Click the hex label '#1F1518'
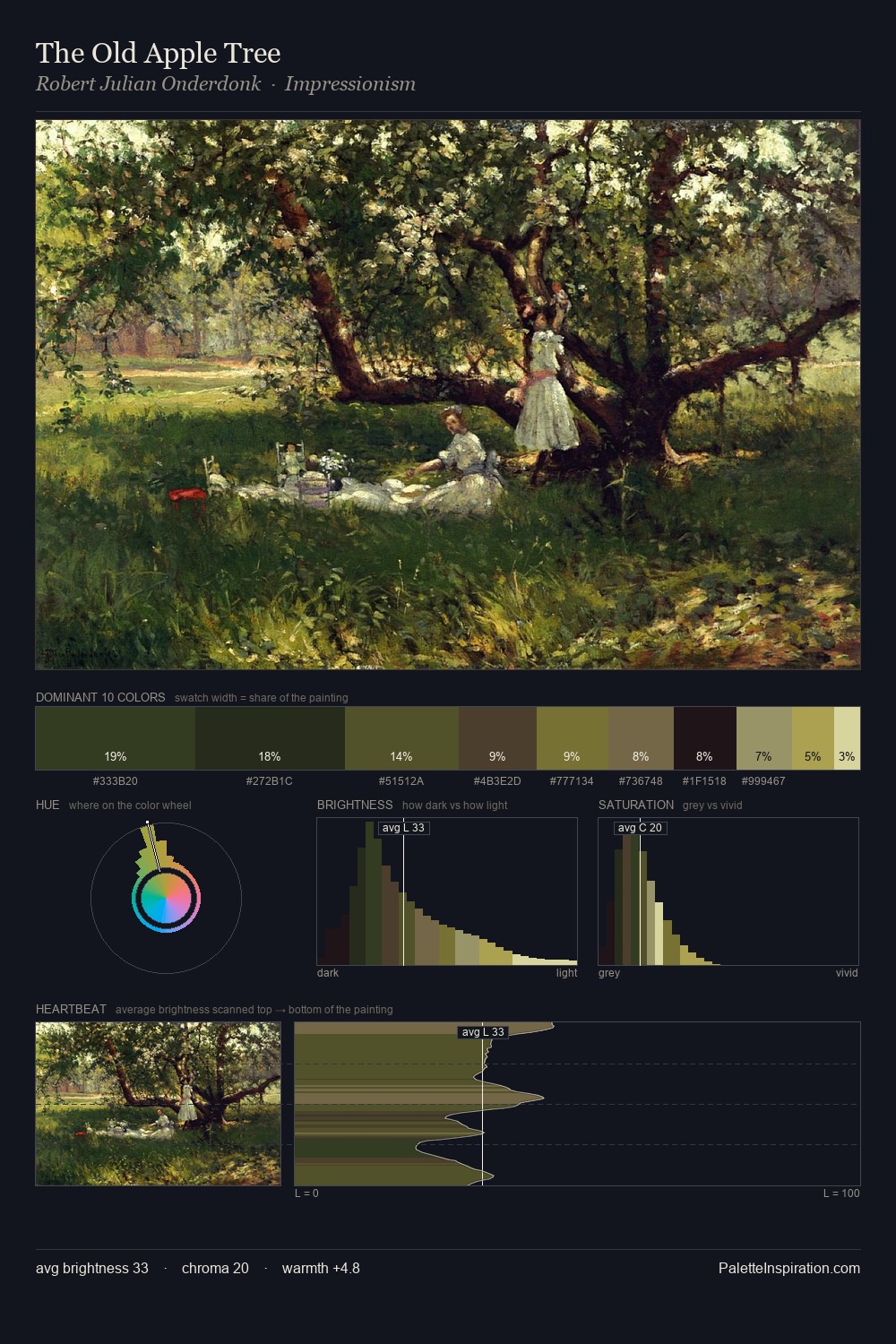The height and width of the screenshot is (1344, 896). click(x=704, y=781)
